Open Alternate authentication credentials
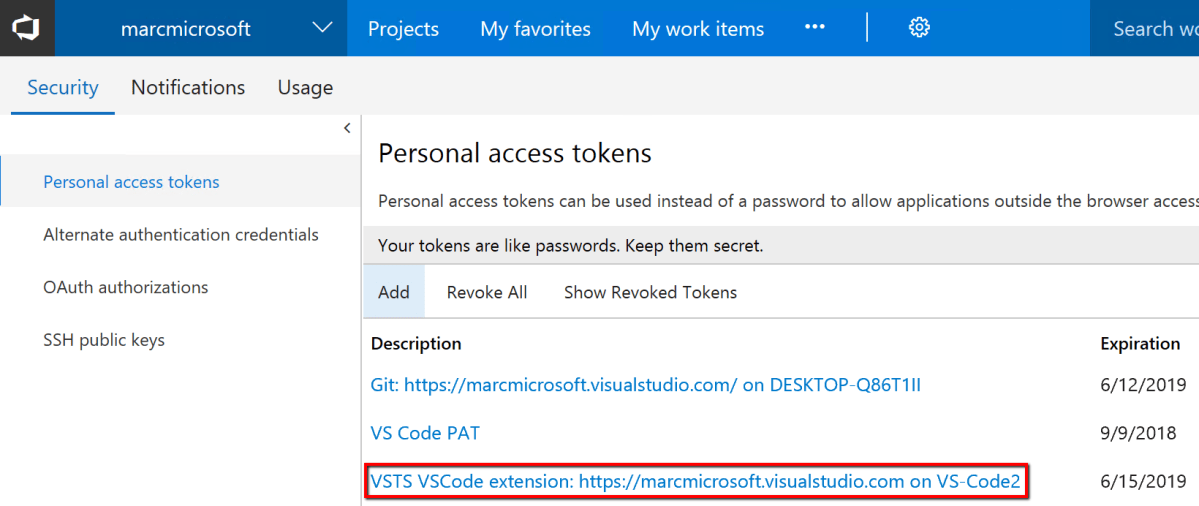The height and width of the screenshot is (506, 1199). coord(181,235)
